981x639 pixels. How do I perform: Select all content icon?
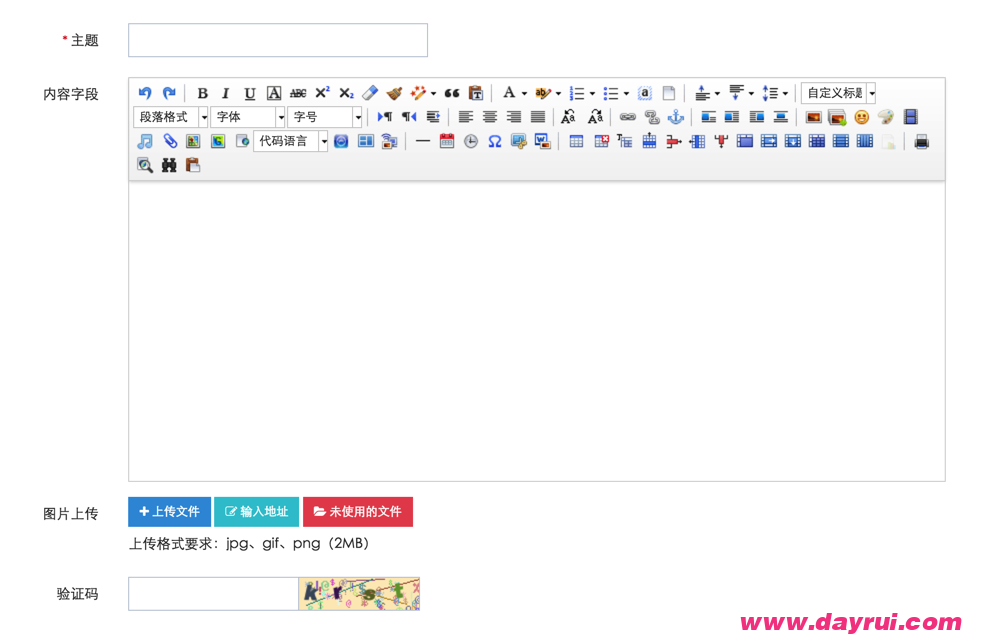[644, 93]
